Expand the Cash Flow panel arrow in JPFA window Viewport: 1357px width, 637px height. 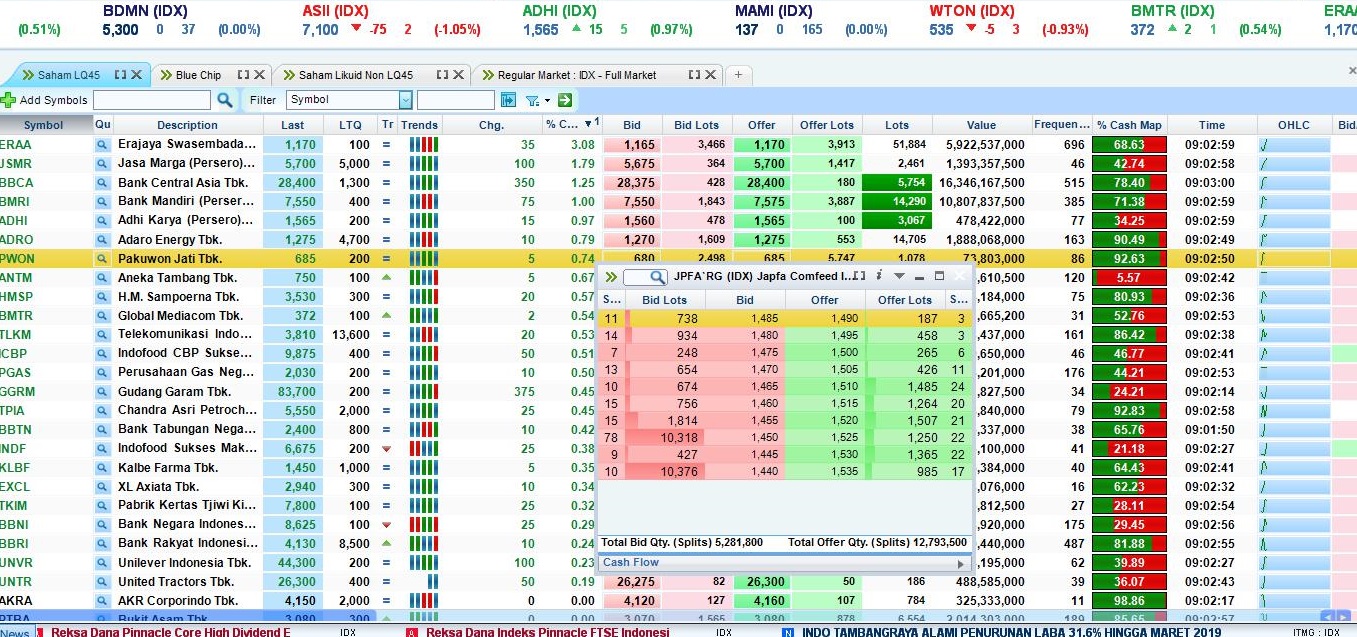(x=961, y=563)
